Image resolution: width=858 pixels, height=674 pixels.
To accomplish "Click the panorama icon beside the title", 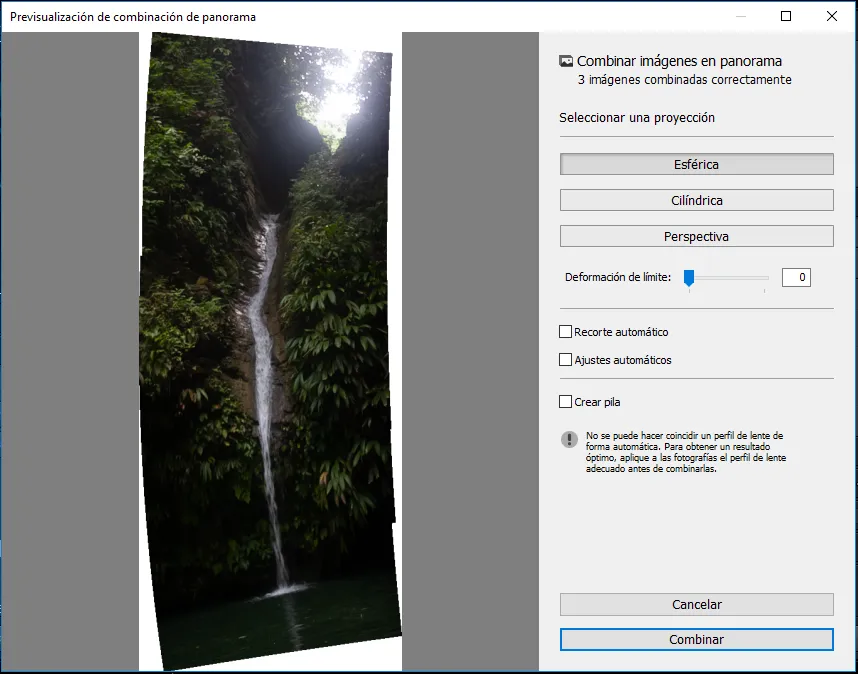I will 566,61.
